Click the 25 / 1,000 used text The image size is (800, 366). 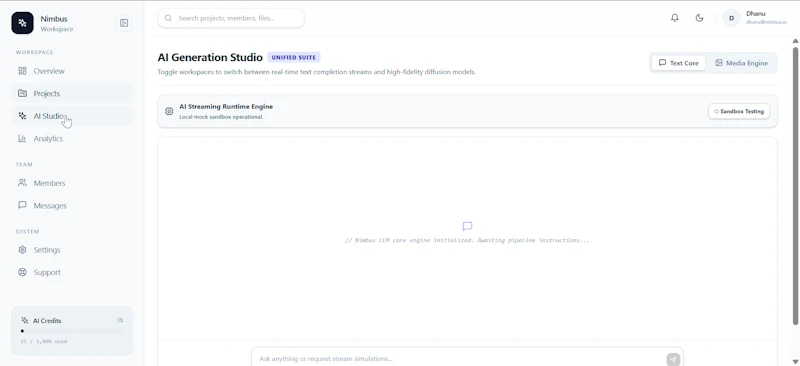click(x=43, y=341)
